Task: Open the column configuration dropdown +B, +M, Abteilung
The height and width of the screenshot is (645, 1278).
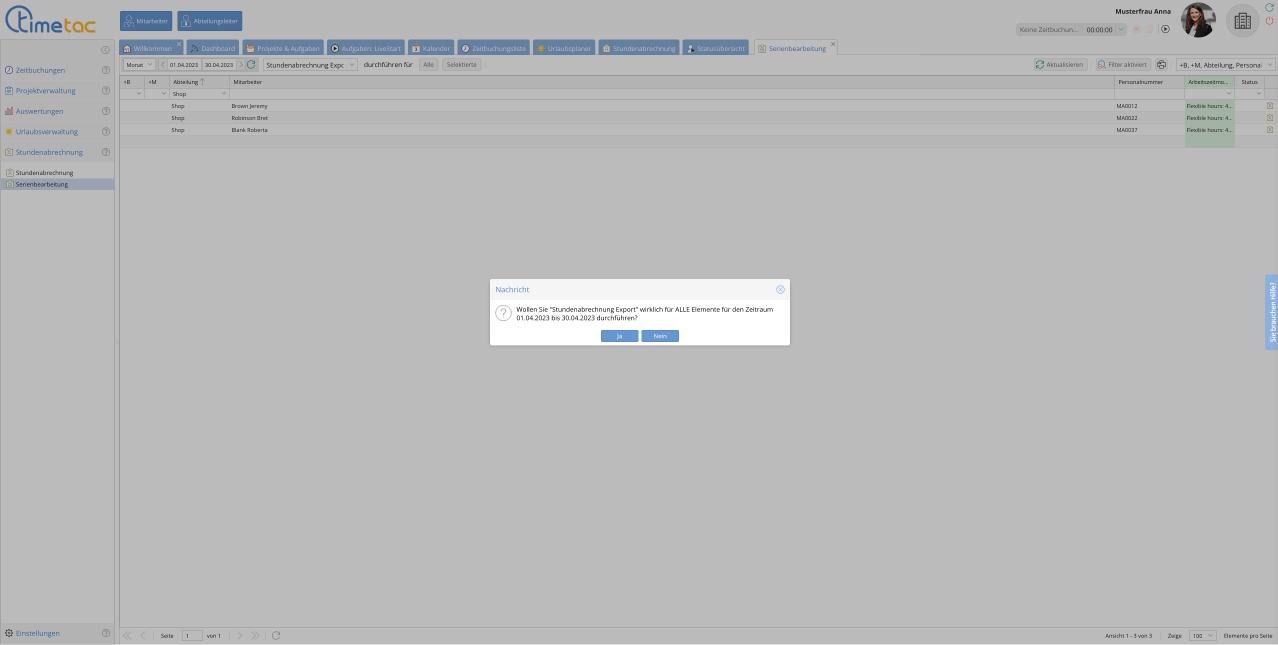Action: 1225,64
